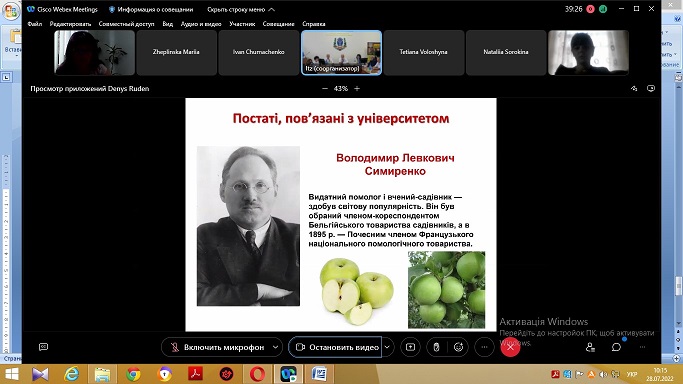Click the green connection status icon
The image size is (683, 384).
pos(603,9)
